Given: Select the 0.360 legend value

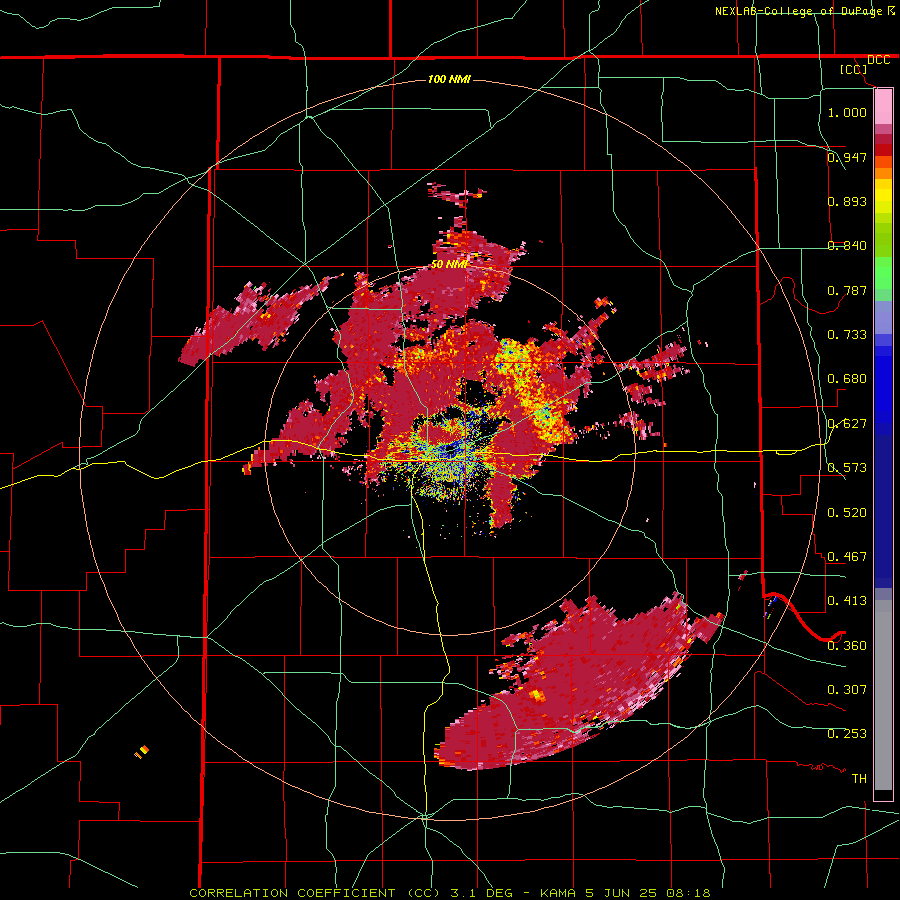Looking at the screenshot, I should pyautogui.click(x=847, y=645).
